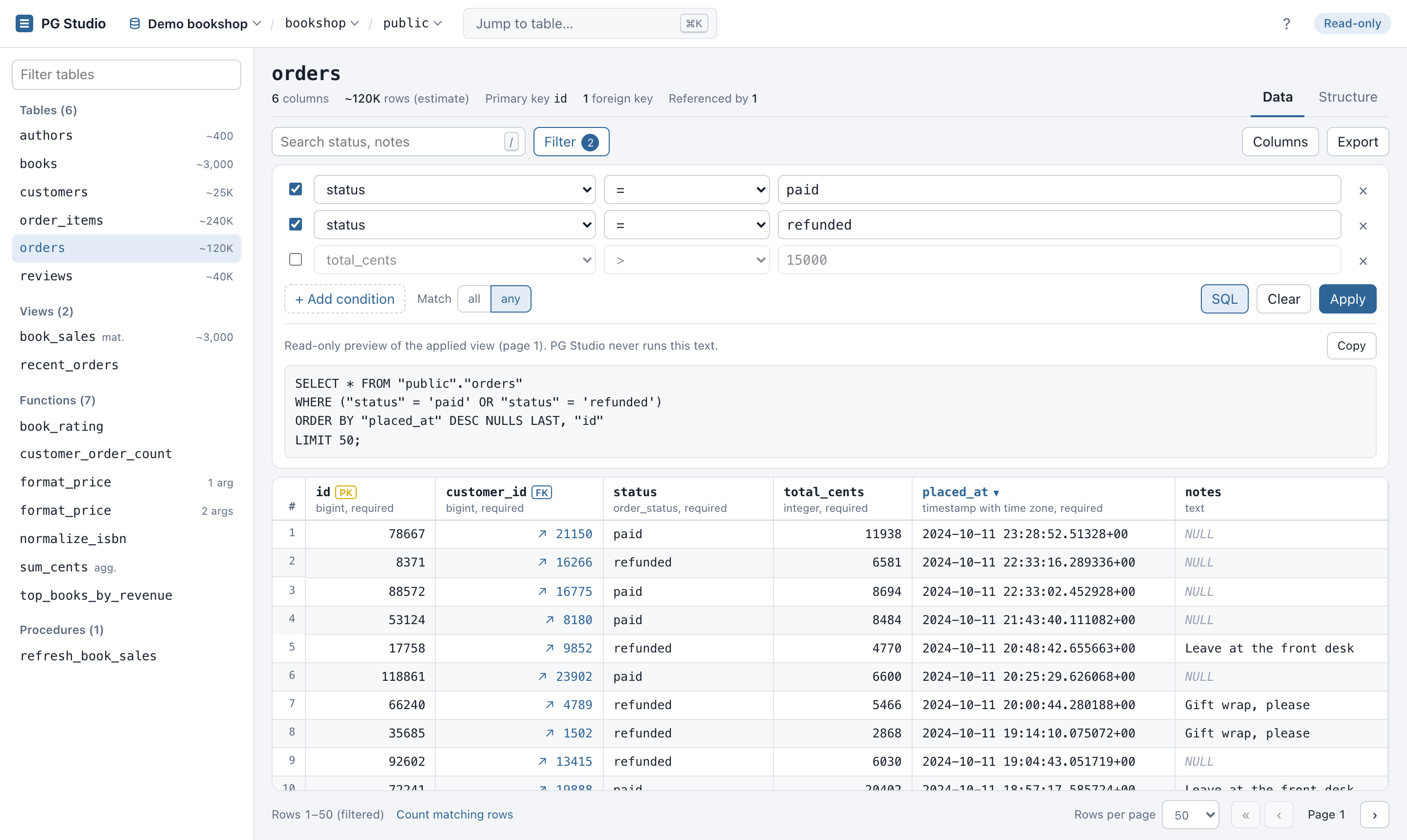Open the public schema dropdown
The width and height of the screenshot is (1407, 840).
point(412,23)
